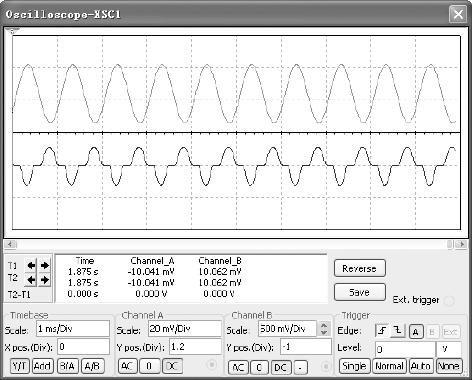
Task: Switch display to Y/T mode
Action: [20, 366]
